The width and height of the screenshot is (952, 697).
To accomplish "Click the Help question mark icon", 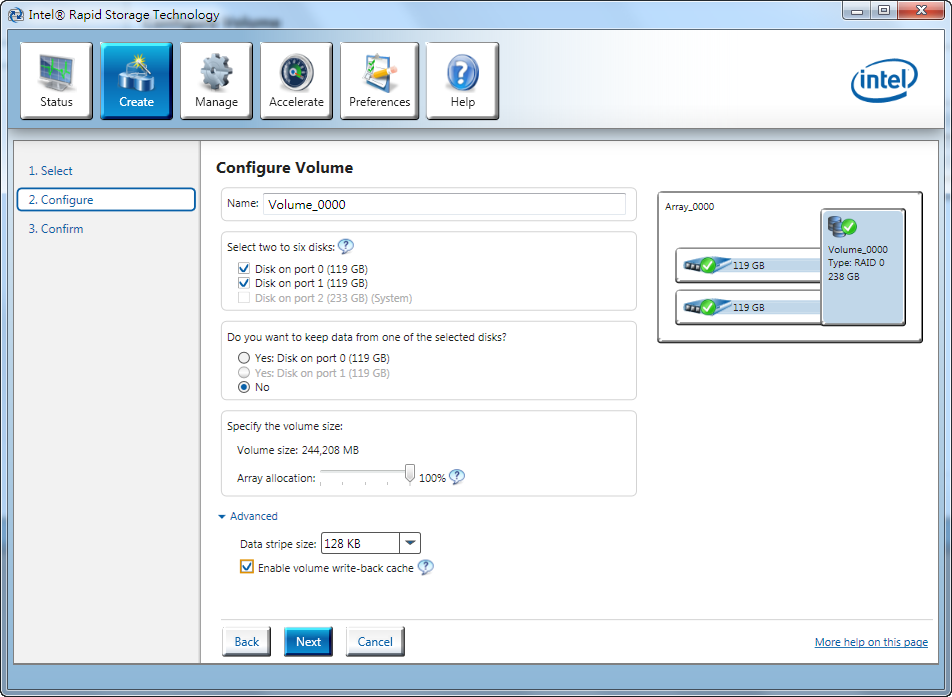I will [462, 81].
